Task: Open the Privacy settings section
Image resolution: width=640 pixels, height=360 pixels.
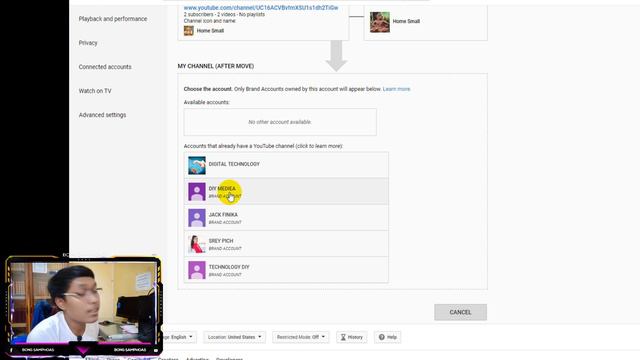Action: coord(88,43)
